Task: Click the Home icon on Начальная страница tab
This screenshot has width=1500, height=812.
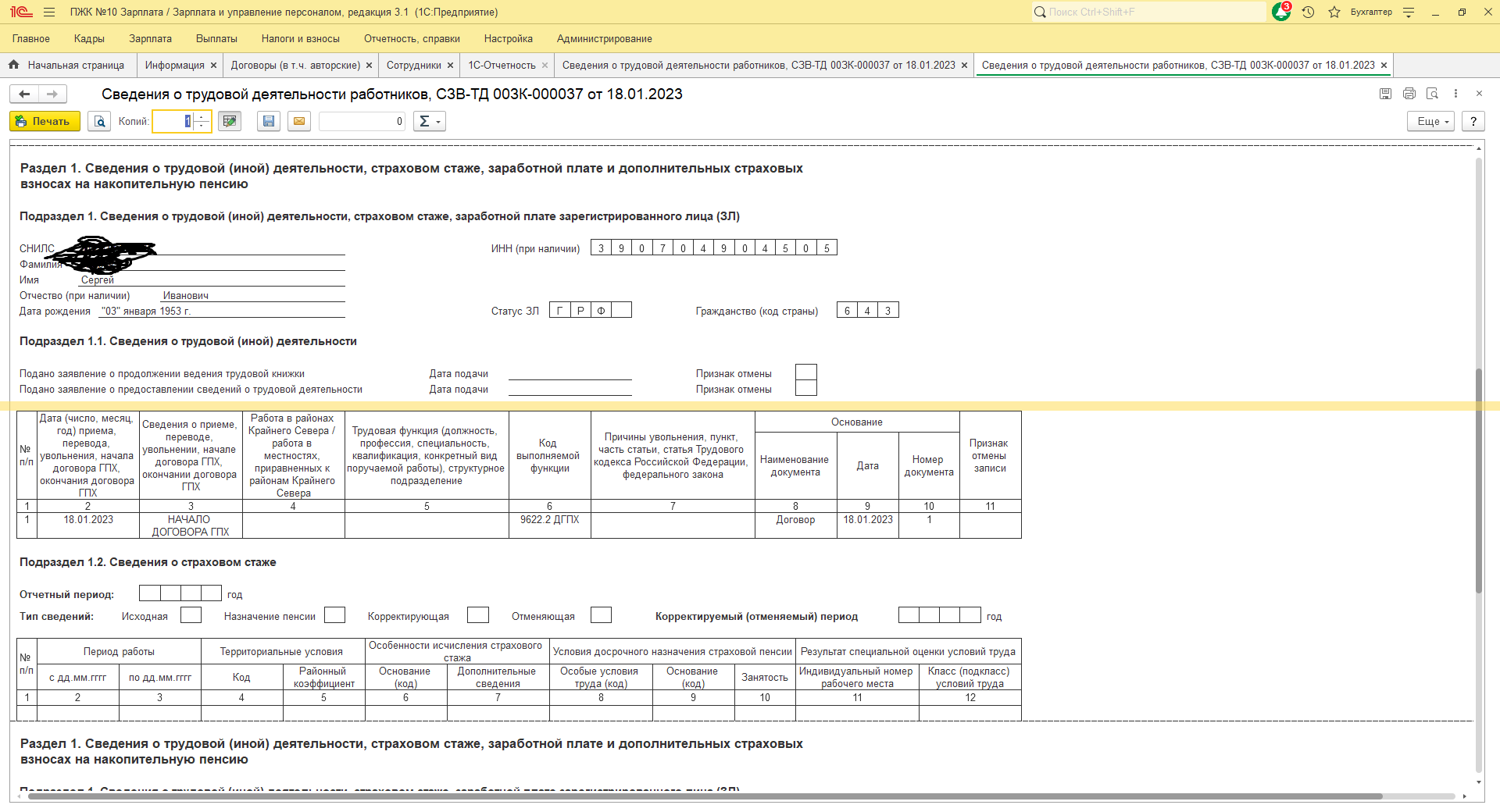Action: pyautogui.click(x=14, y=66)
